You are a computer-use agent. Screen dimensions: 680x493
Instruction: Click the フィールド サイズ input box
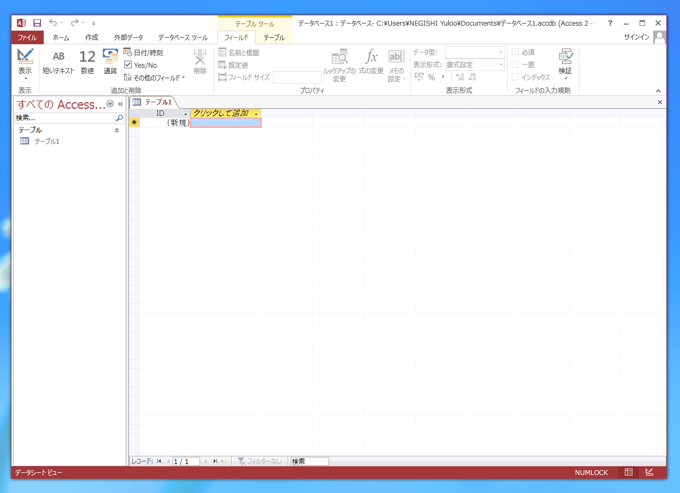point(297,78)
